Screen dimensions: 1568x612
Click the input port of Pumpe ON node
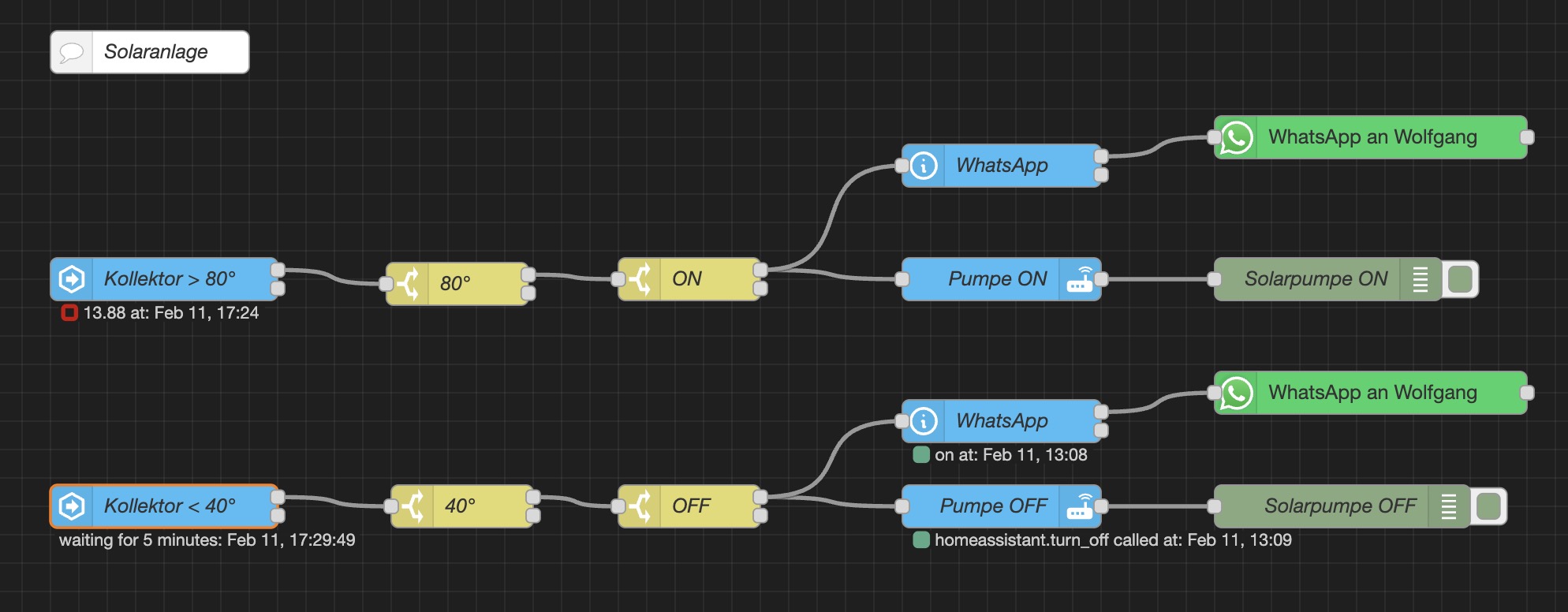pos(902,279)
